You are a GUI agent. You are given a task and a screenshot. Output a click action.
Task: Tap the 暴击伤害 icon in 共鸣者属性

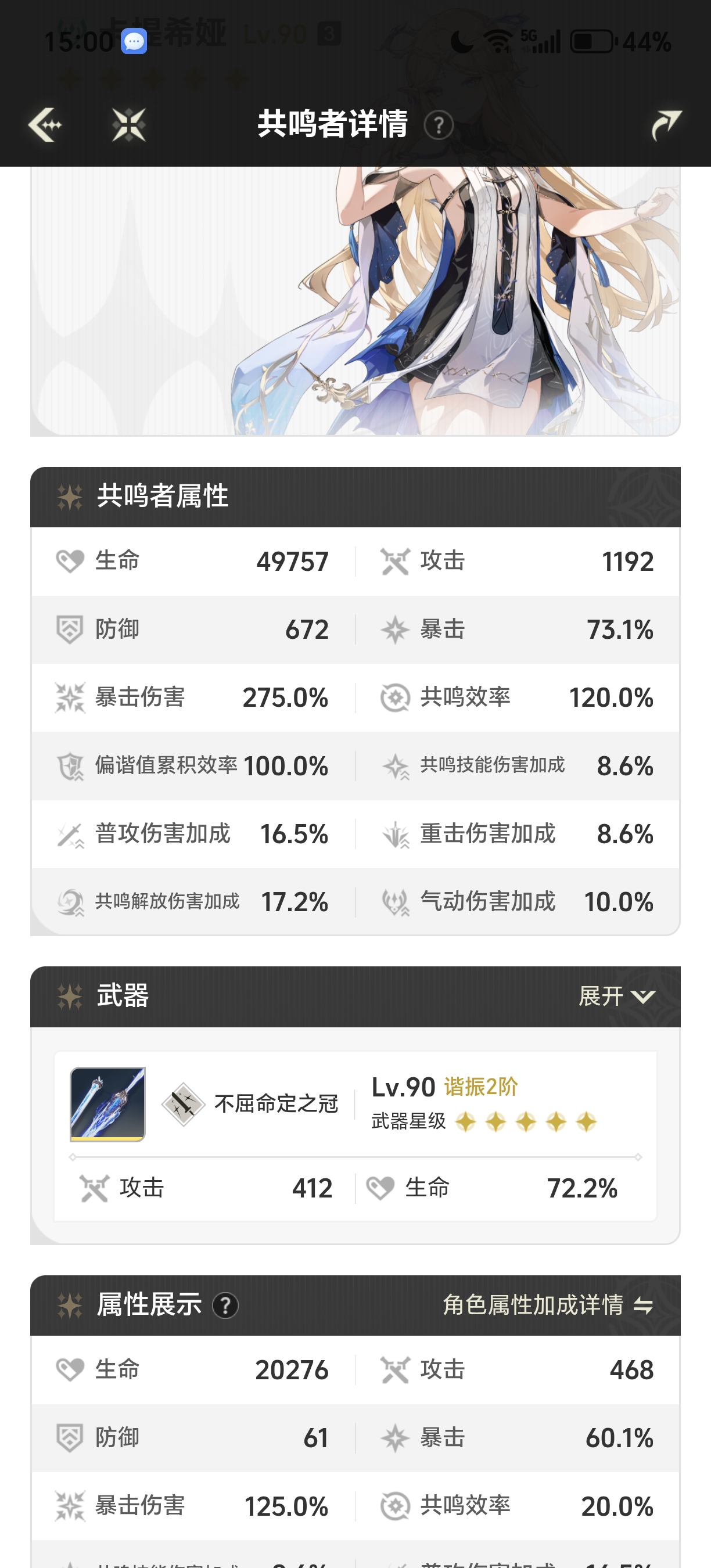[x=70, y=697]
